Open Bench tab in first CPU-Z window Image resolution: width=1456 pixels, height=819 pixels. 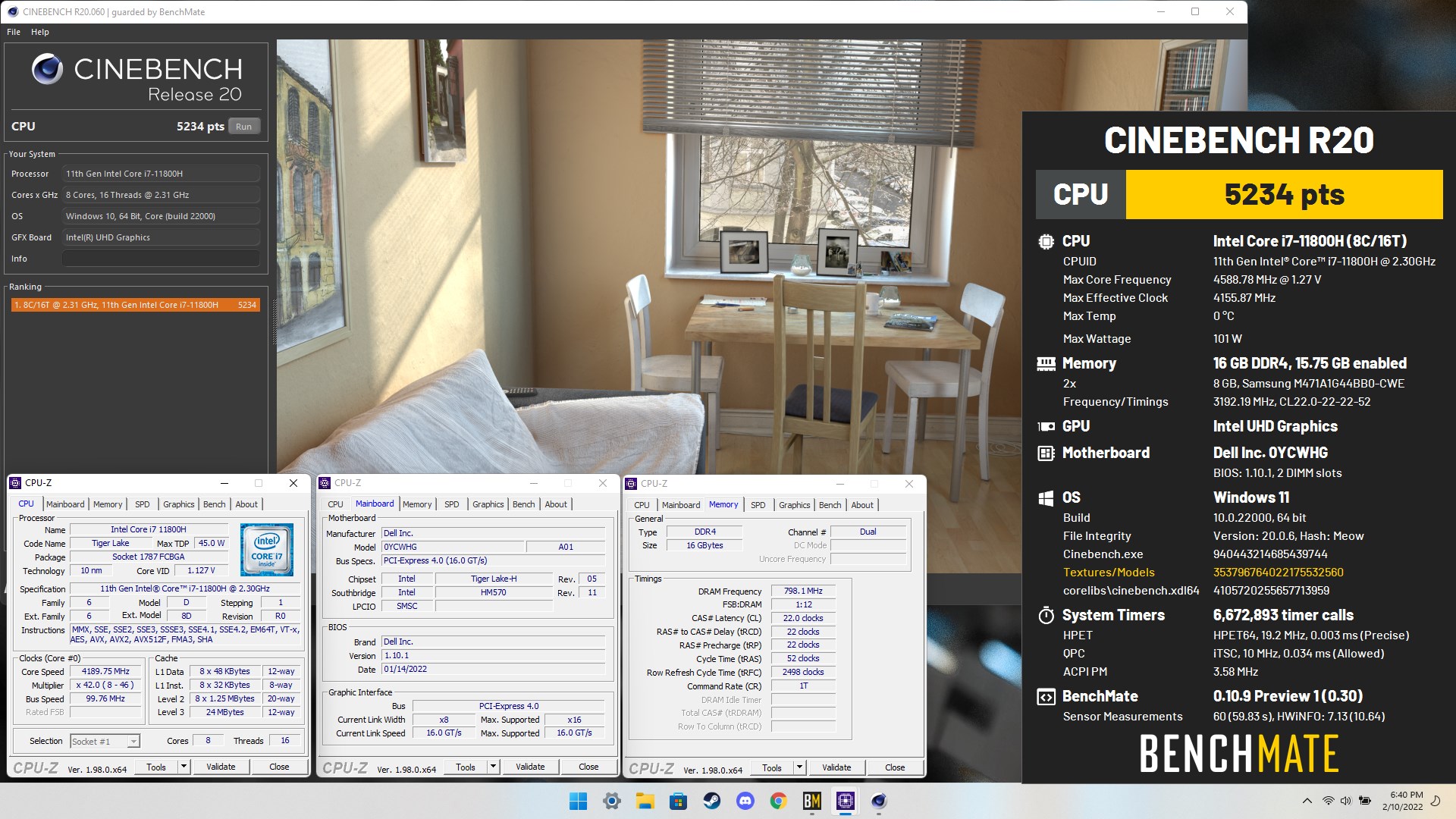215,504
